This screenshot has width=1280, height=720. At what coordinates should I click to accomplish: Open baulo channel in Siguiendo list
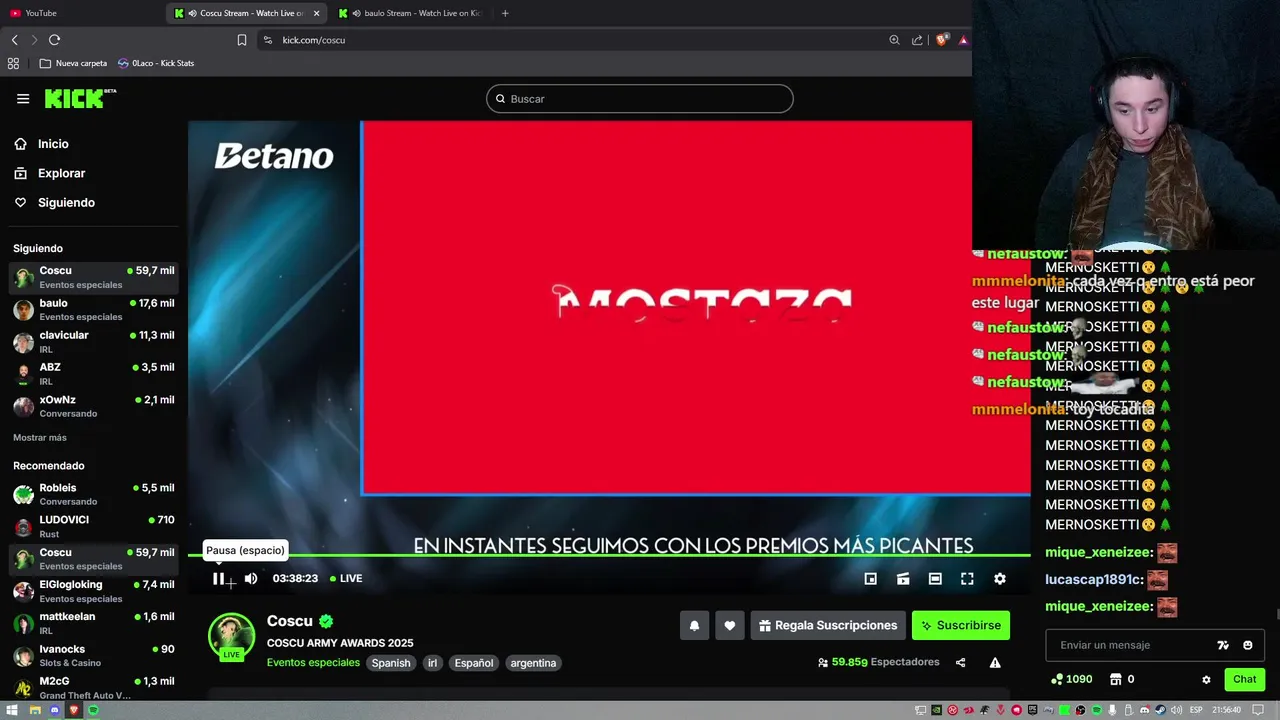click(94, 309)
